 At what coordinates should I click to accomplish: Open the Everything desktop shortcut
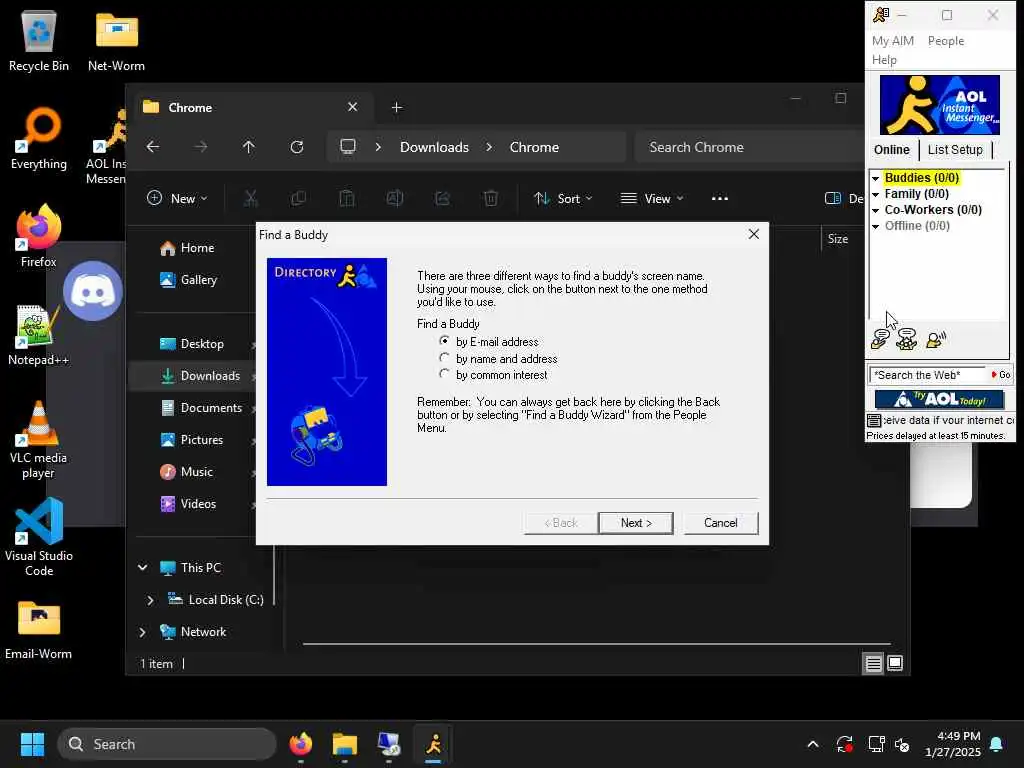tap(39, 139)
